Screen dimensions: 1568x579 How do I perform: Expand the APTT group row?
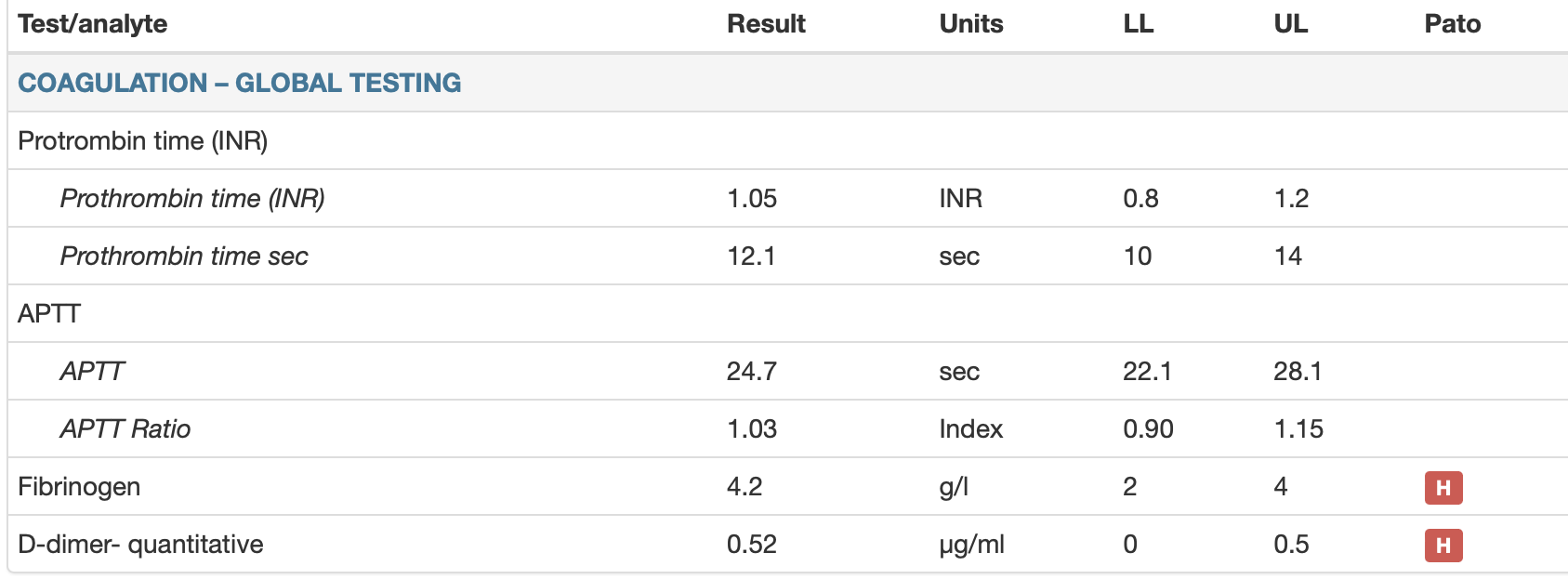pyautogui.click(x=49, y=313)
